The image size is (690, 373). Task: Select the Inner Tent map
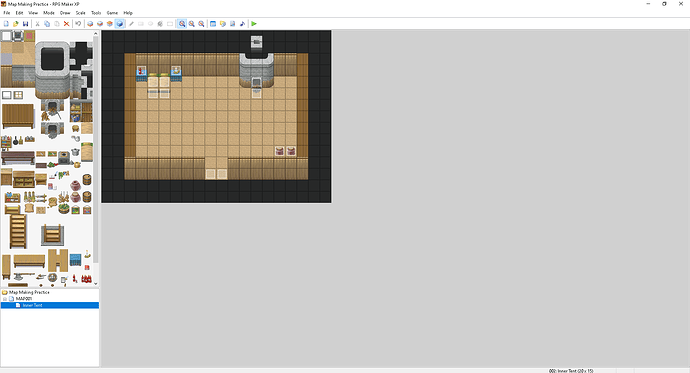[x=33, y=305]
